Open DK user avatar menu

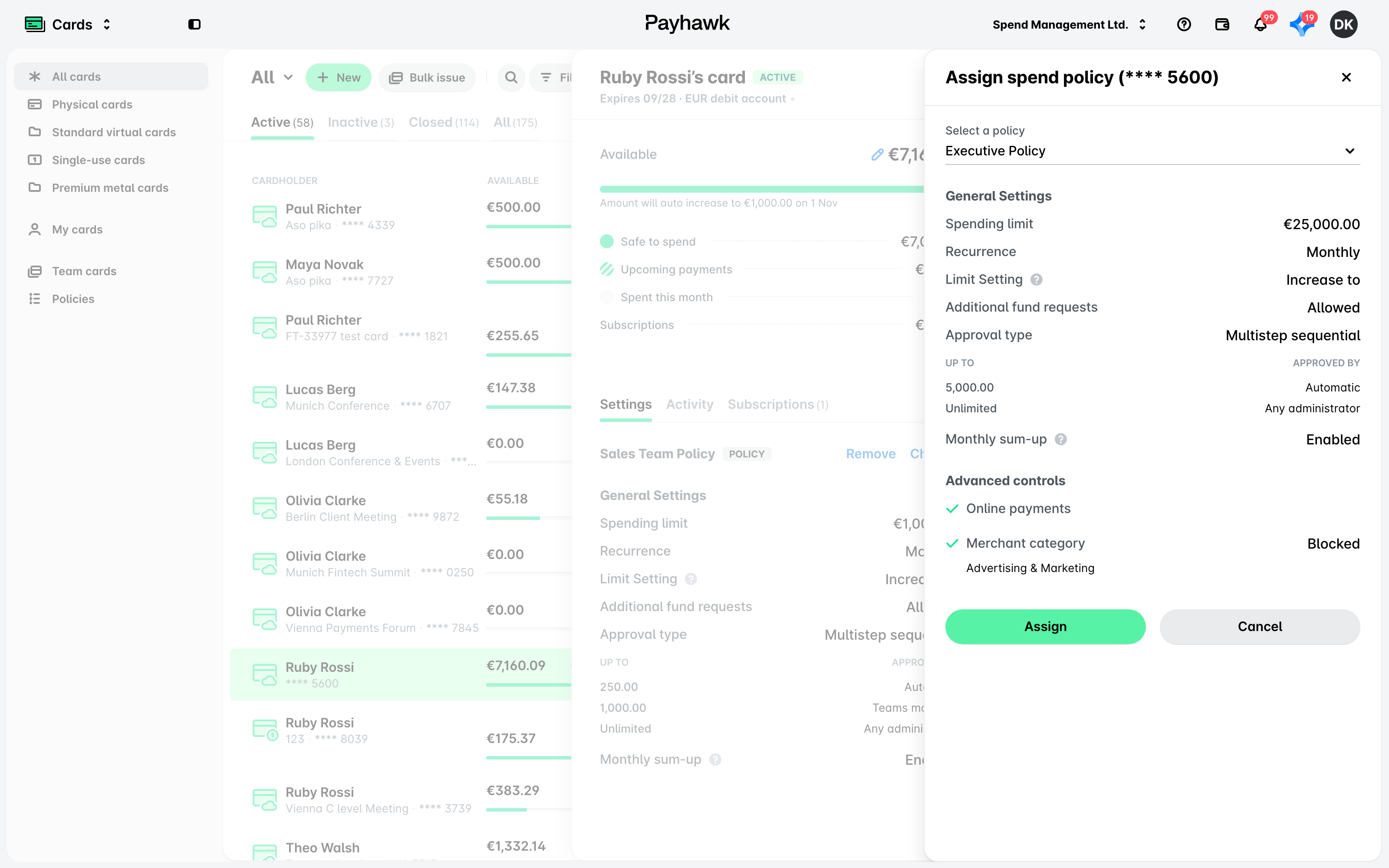1343,24
